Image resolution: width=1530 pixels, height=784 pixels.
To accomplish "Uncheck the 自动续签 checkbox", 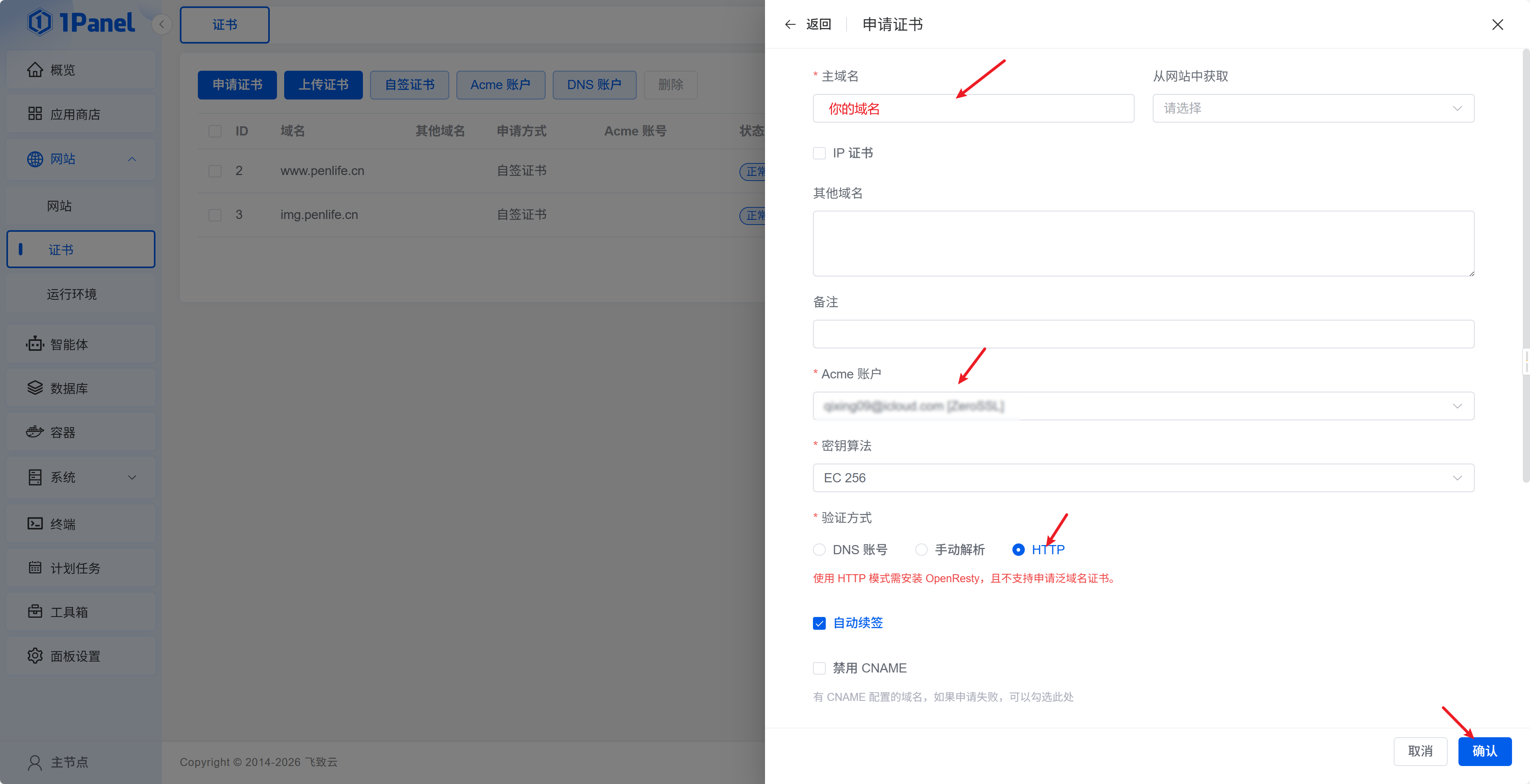I will [x=819, y=623].
